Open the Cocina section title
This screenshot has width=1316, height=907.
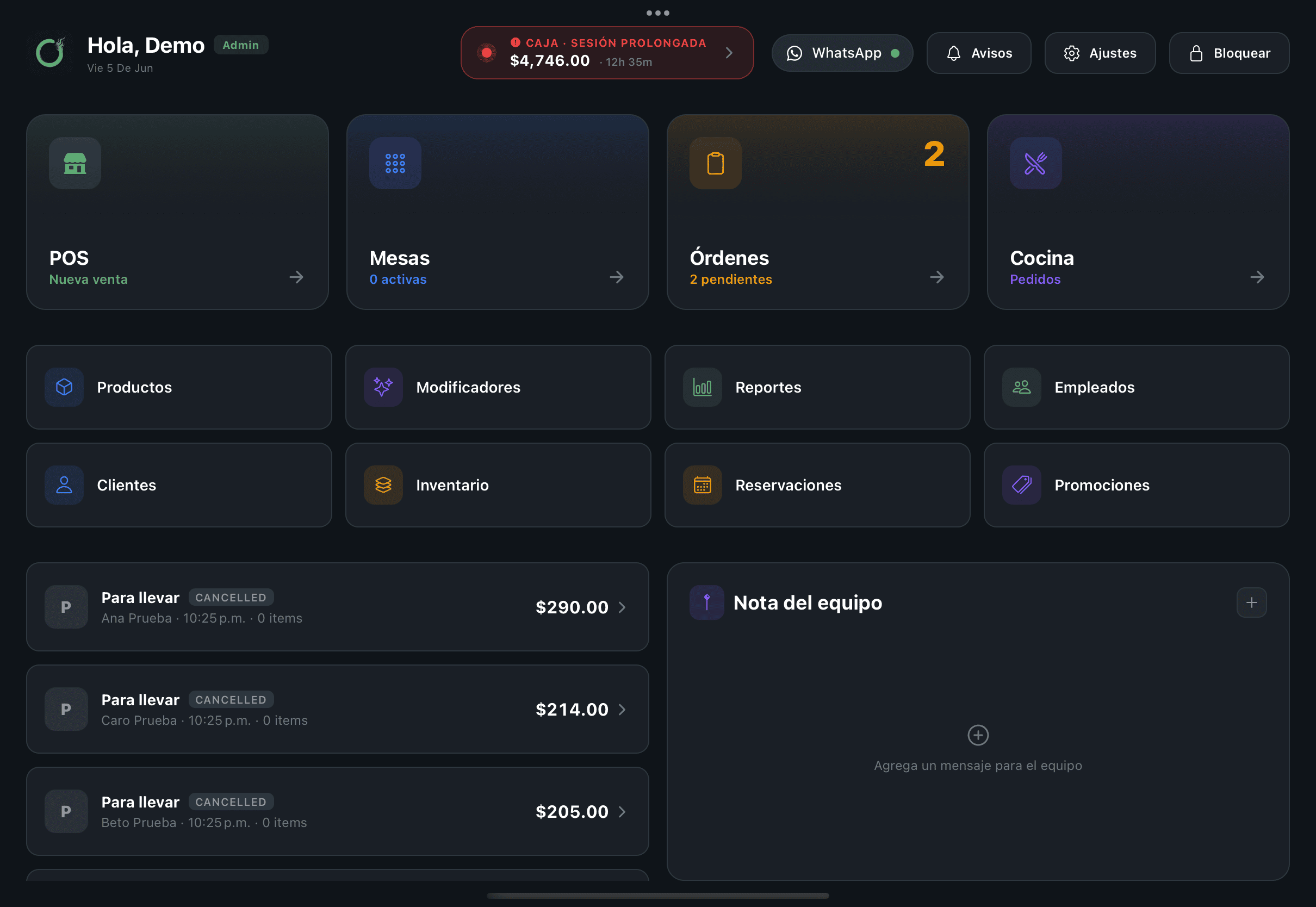1041,258
